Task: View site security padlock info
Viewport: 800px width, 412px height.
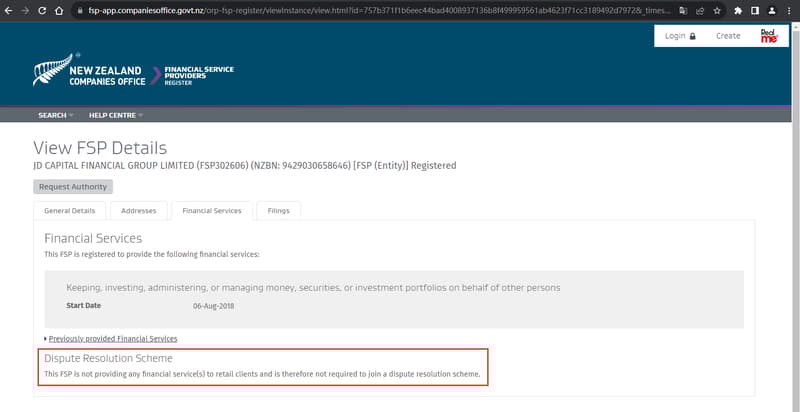Action: click(x=79, y=10)
